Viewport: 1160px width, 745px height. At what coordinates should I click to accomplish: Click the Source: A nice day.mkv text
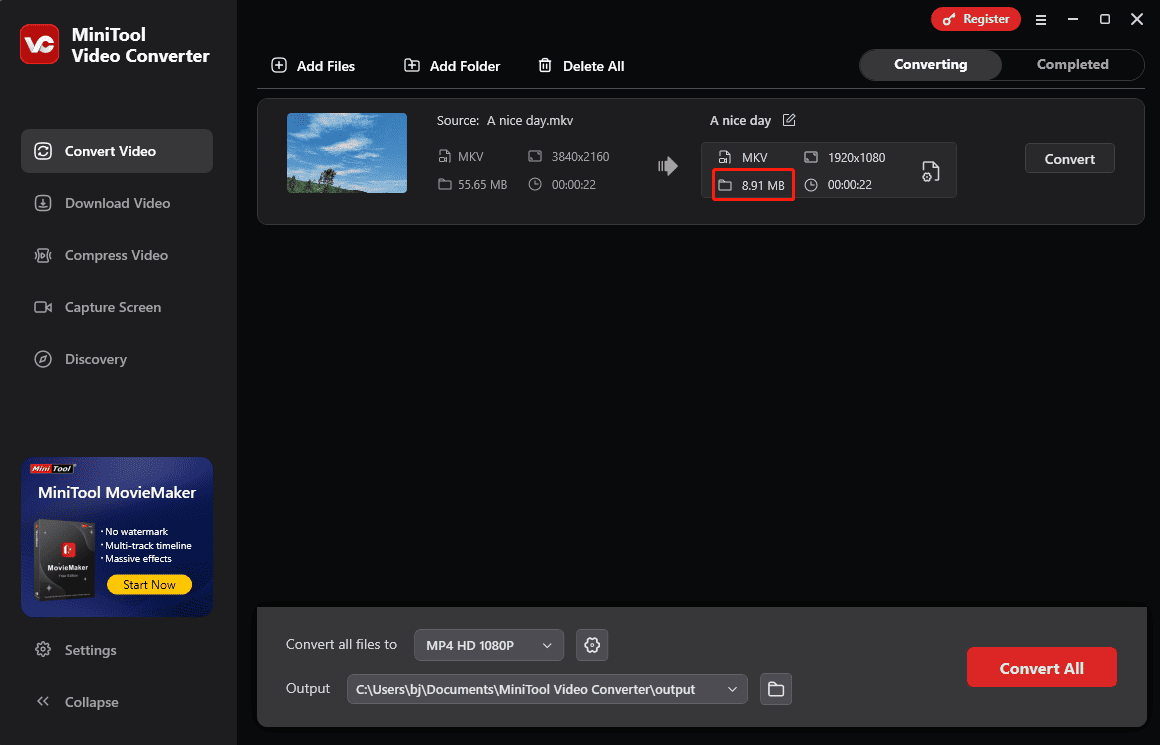click(505, 121)
